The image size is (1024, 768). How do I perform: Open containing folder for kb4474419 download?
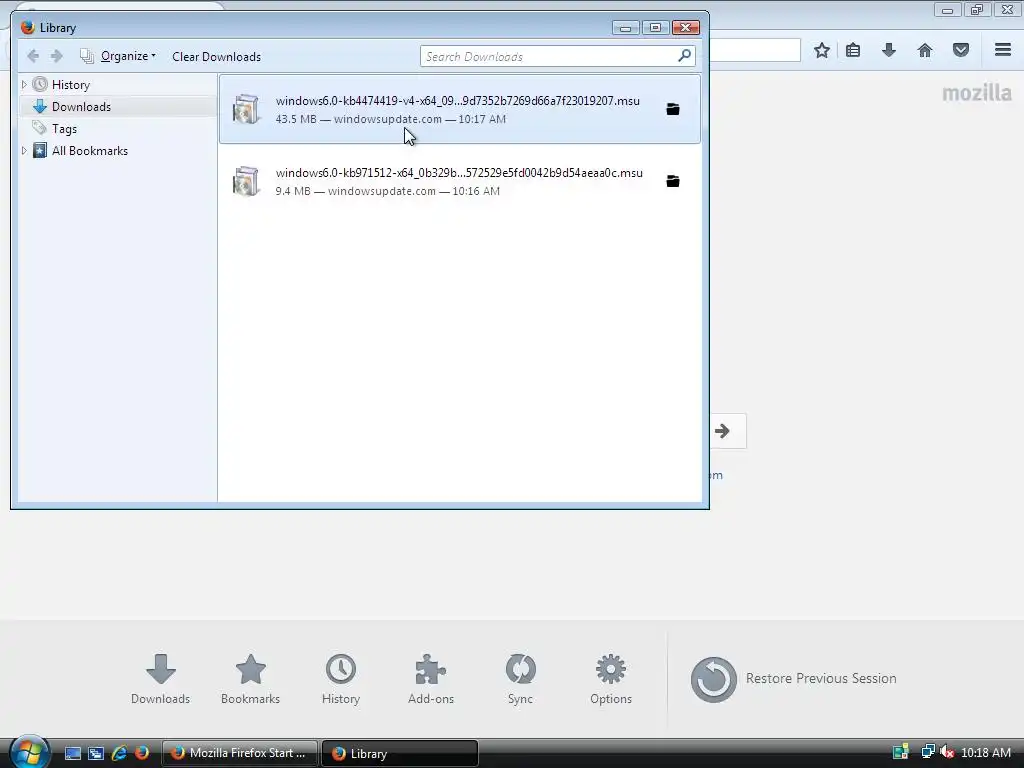[673, 109]
